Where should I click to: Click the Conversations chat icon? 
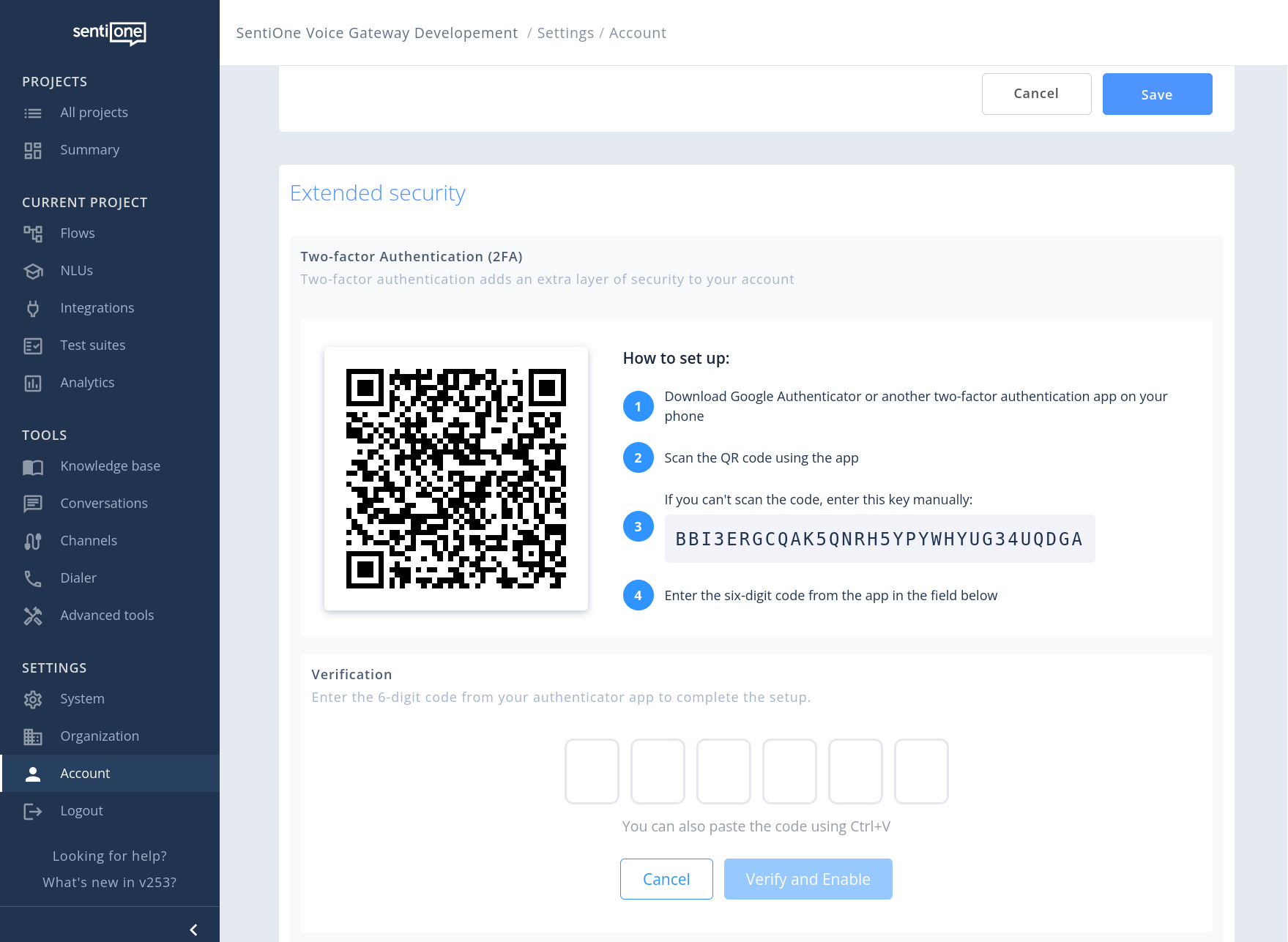pyautogui.click(x=33, y=504)
